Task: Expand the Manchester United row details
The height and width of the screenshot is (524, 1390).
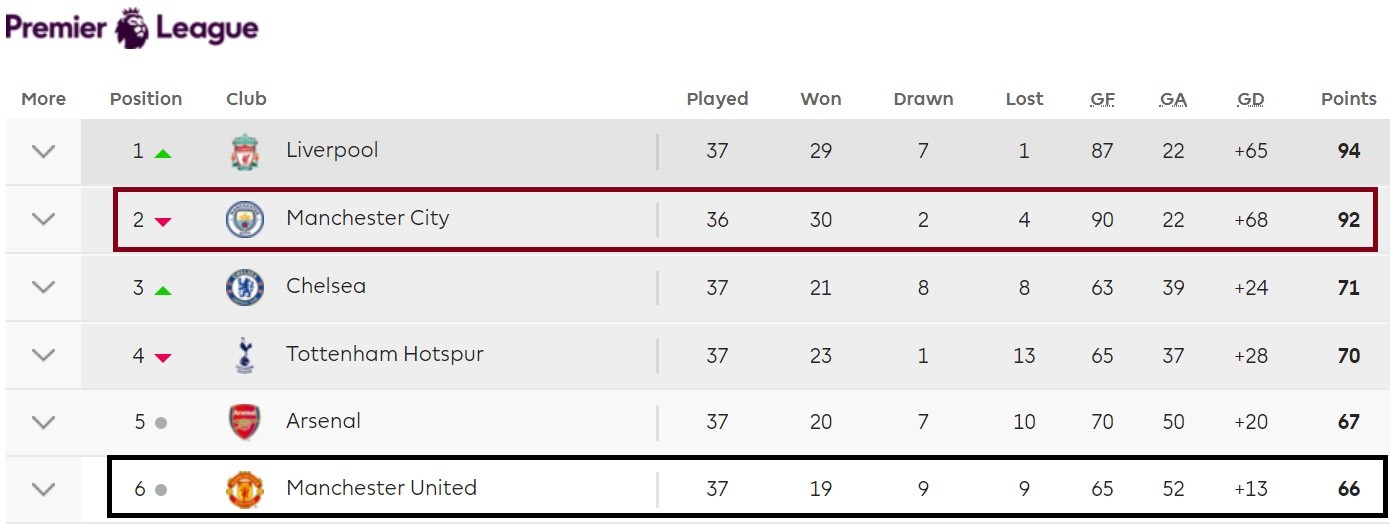Action: point(43,489)
